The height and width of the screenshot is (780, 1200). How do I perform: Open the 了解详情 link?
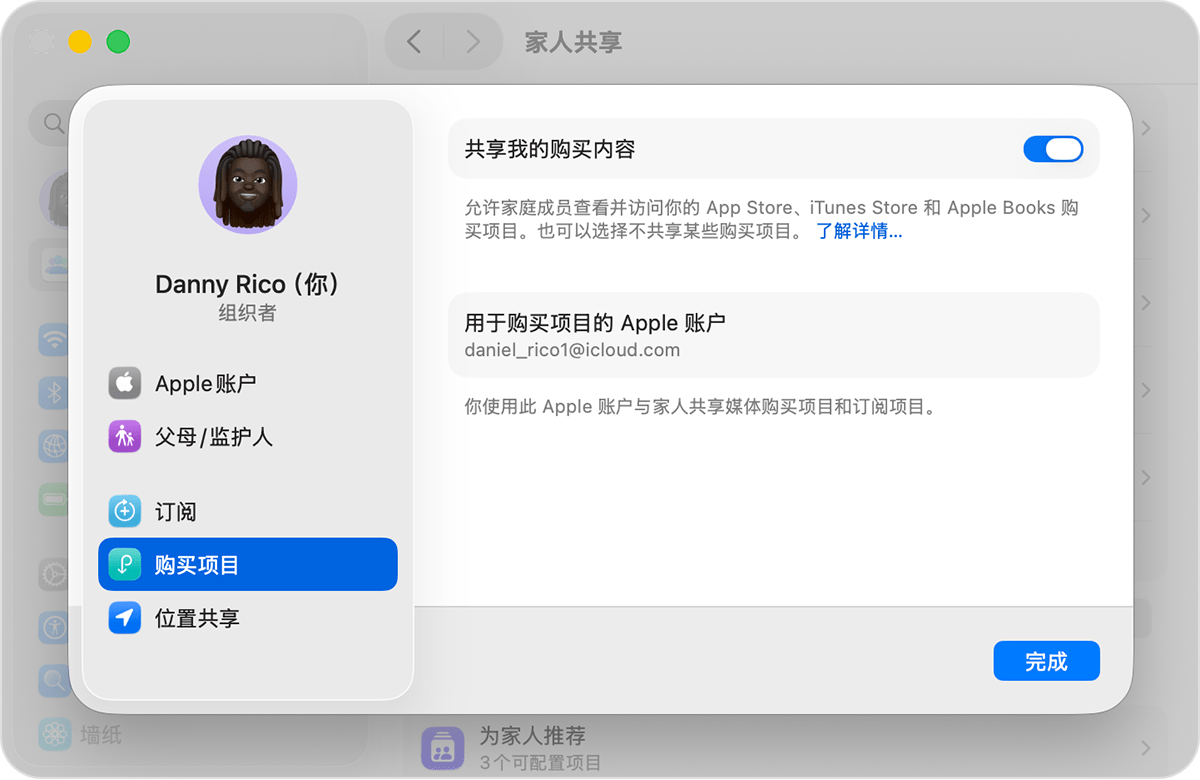[858, 231]
